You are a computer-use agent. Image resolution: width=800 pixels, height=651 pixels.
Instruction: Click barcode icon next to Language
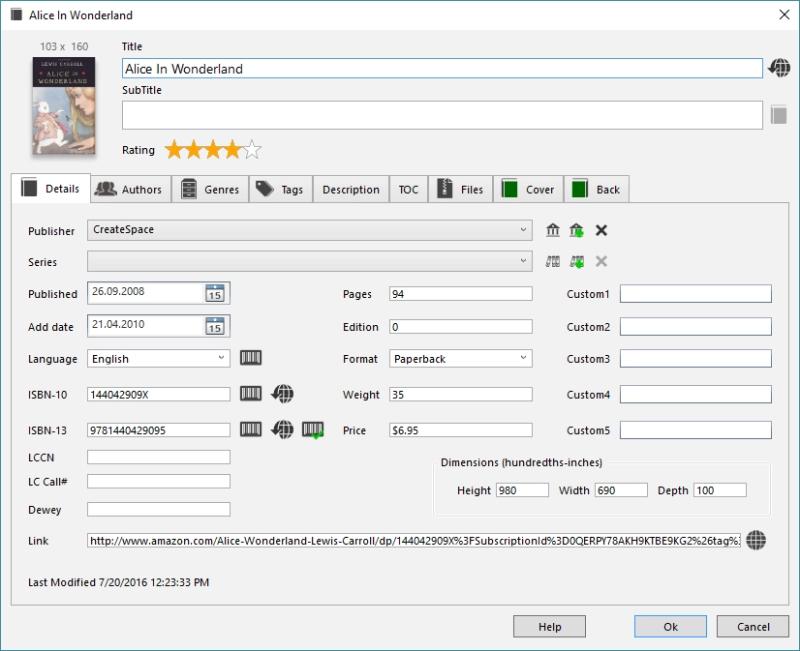[x=251, y=358]
